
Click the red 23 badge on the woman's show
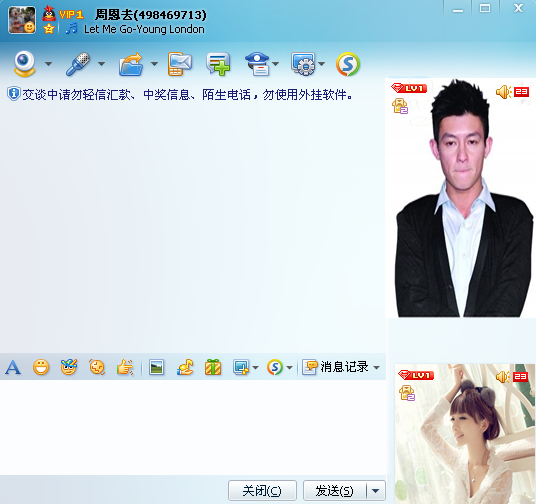(521, 377)
